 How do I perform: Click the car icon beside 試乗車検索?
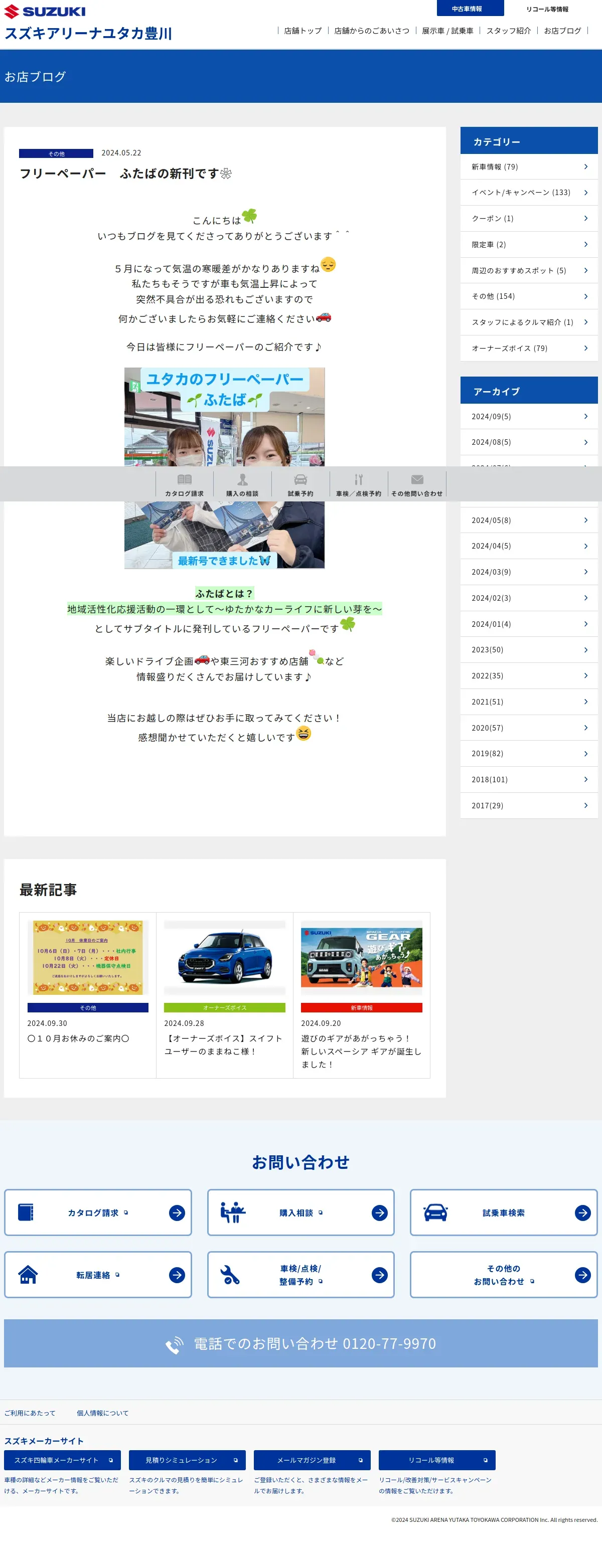(436, 1212)
